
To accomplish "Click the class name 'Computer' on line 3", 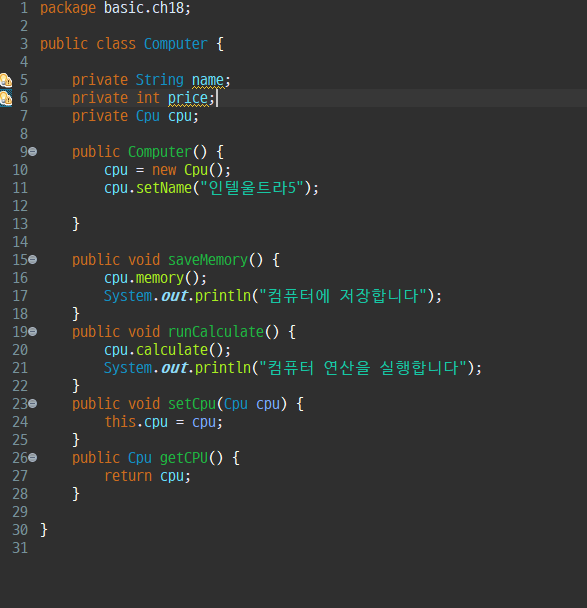I will click(176, 44).
